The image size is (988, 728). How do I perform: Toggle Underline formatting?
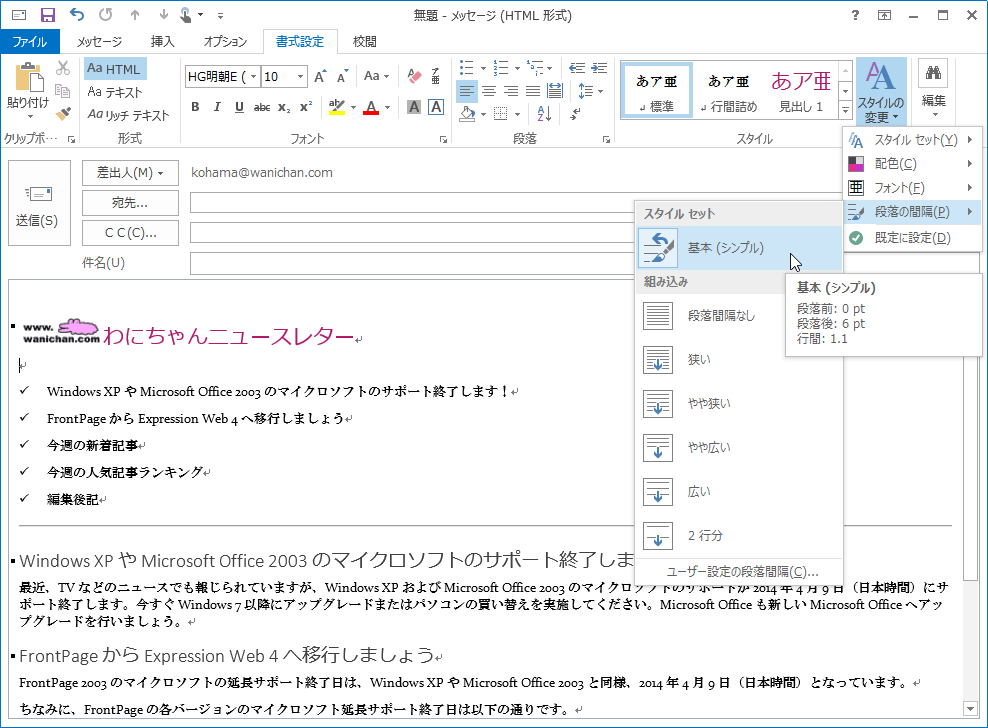click(239, 107)
